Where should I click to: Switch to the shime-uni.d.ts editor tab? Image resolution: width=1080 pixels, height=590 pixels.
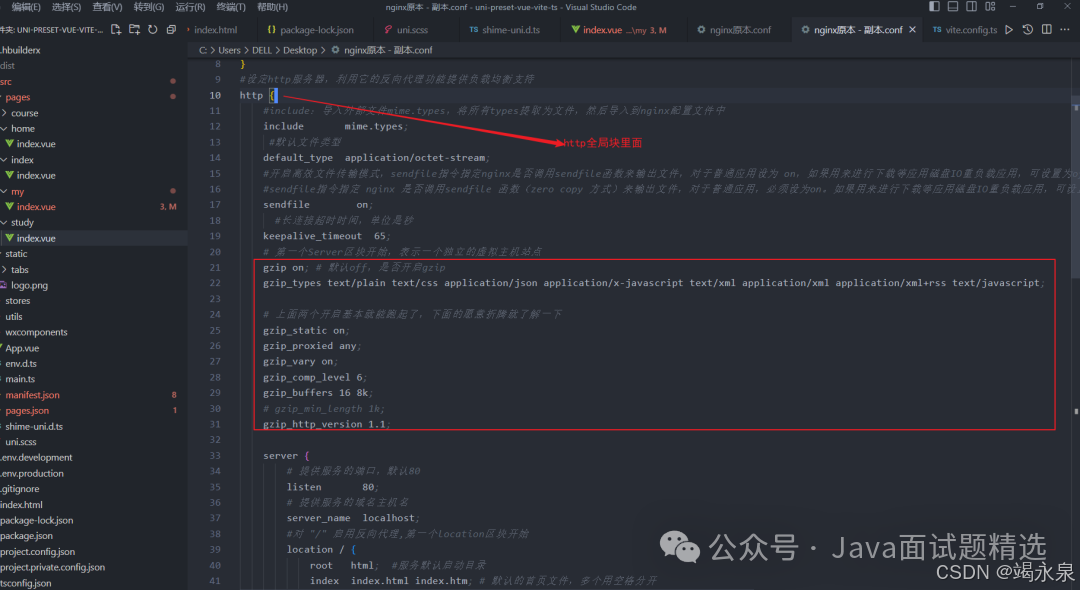pyautogui.click(x=510, y=30)
